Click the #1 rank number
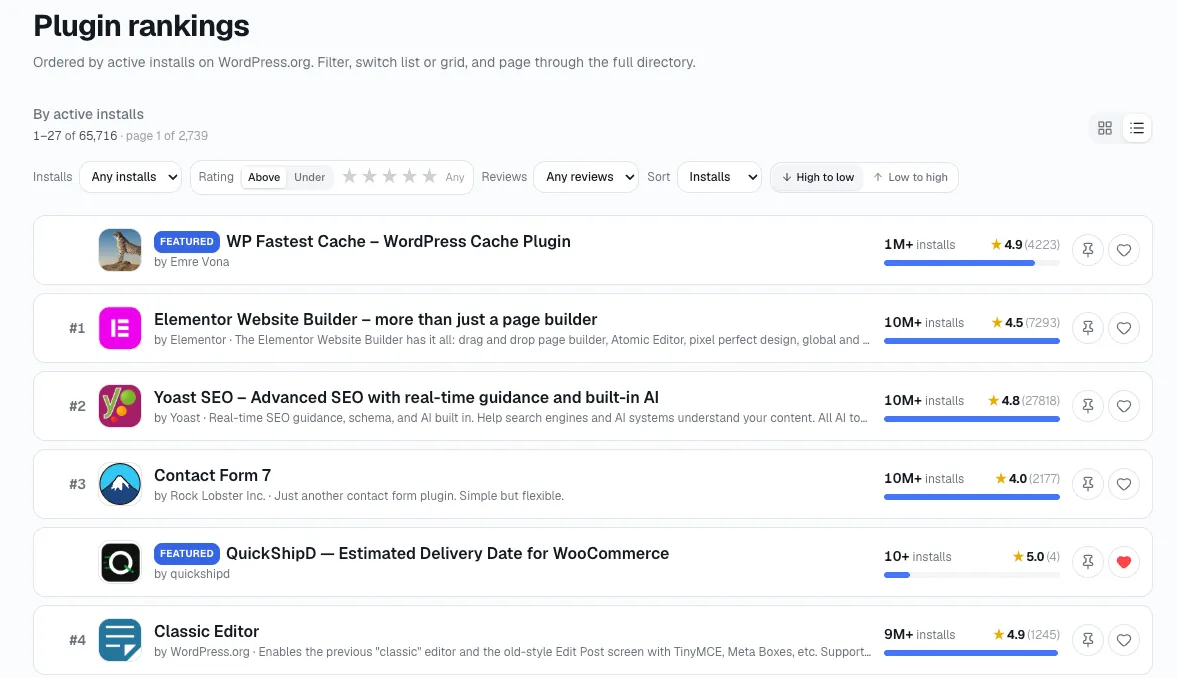 pos(77,328)
